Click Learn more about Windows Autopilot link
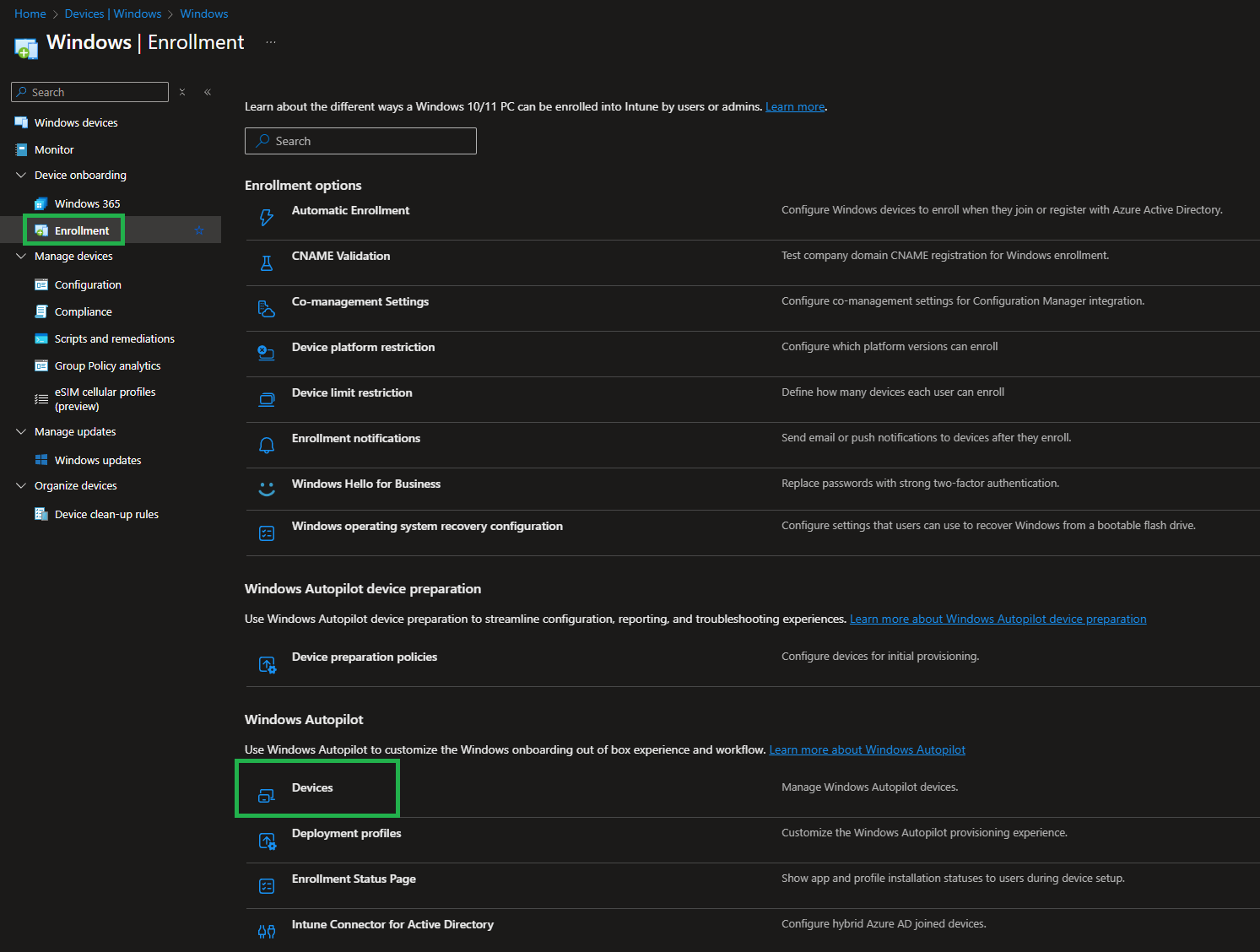The height and width of the screenshot is (952, 1260). pyautogui.click(x=867, y=750)
